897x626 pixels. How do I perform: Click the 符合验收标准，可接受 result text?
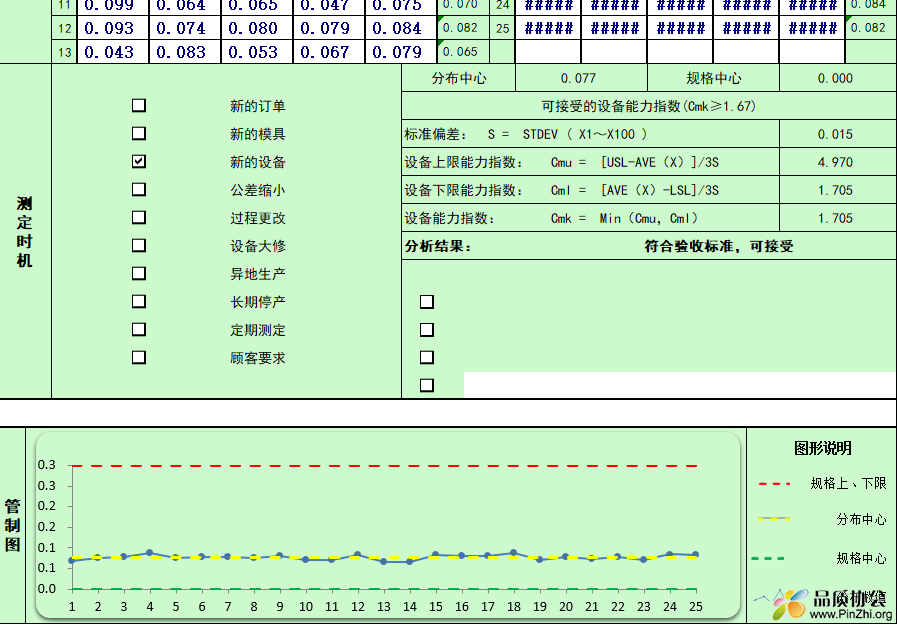click(x=719, y=246)
